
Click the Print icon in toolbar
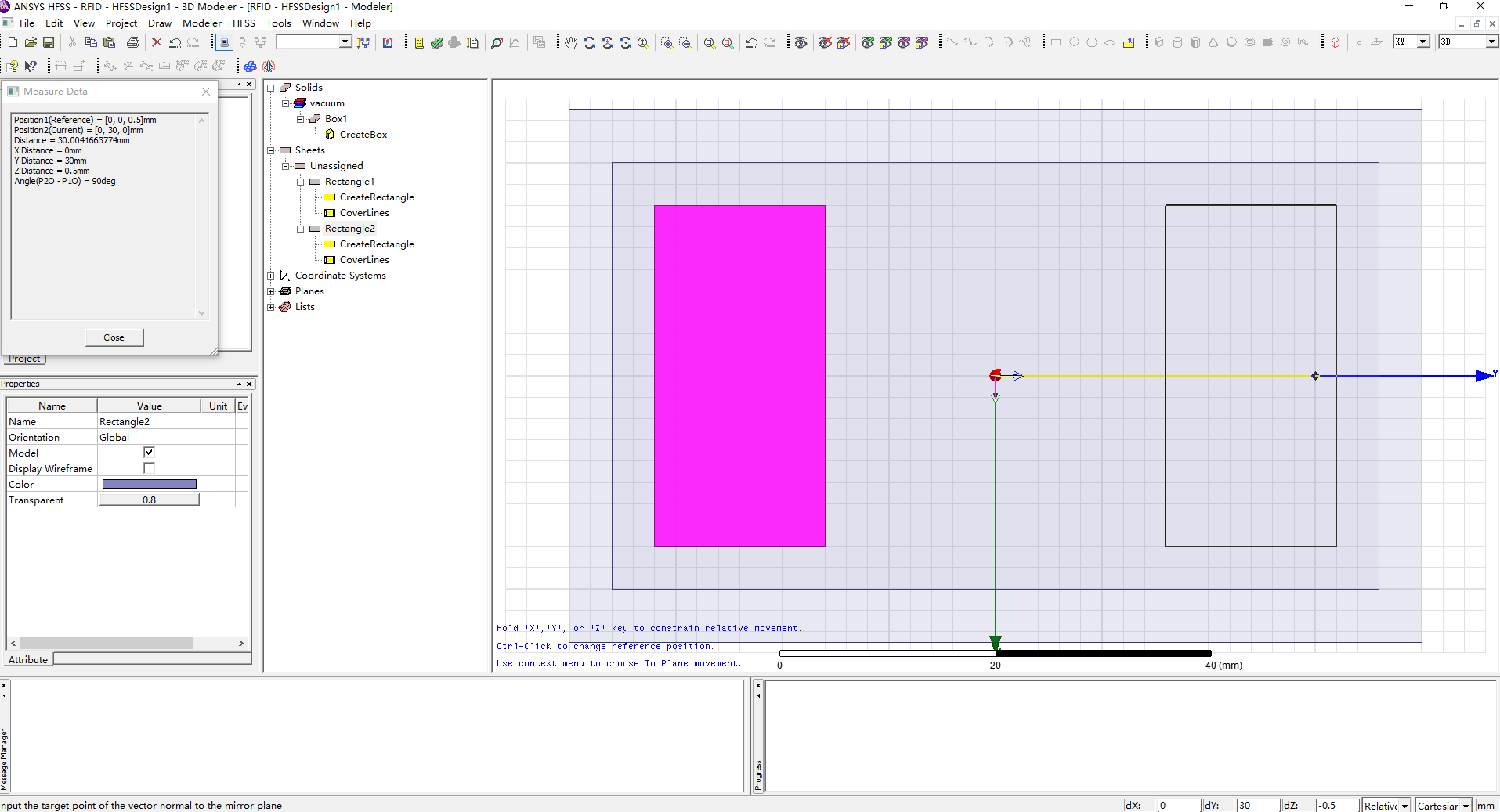(133, 42)
